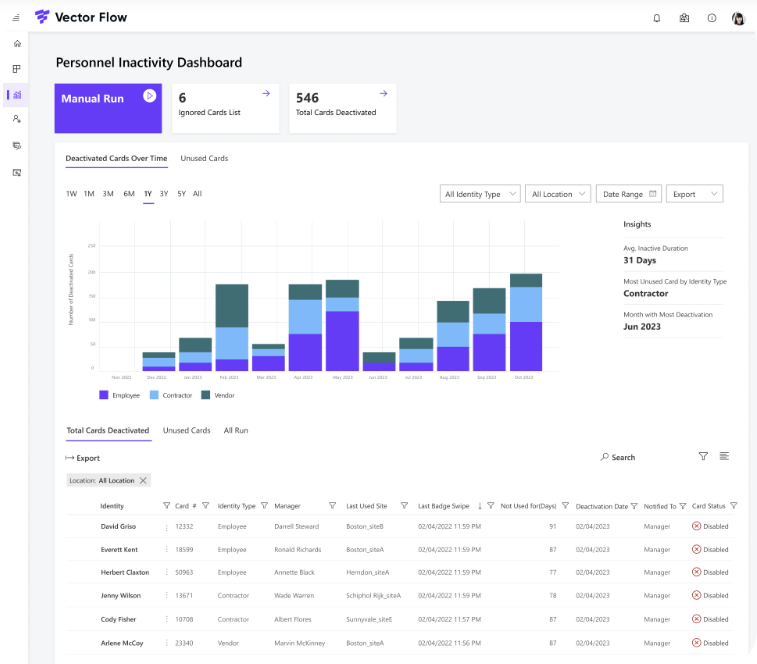Switch to the All Run table tab
Screen dimensions: 757x664
[x=236, y=430]
